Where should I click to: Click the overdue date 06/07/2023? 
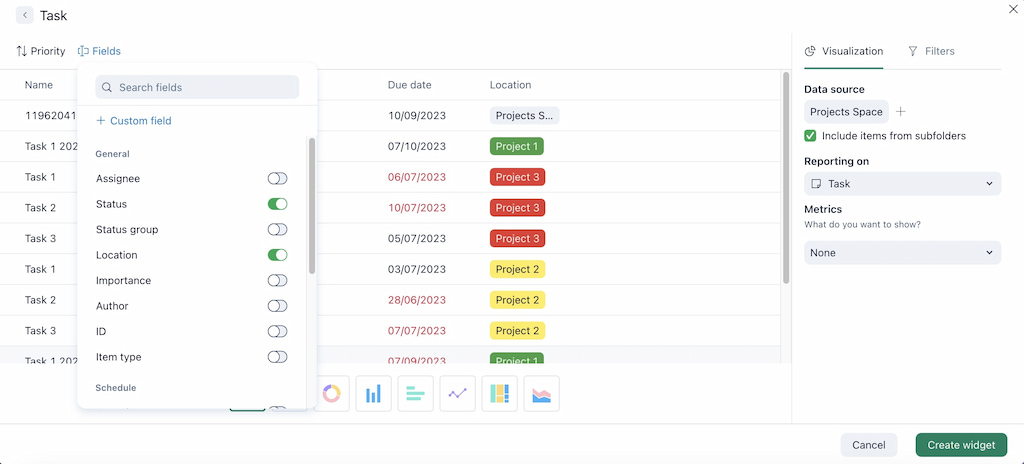(x=417, y=177)
